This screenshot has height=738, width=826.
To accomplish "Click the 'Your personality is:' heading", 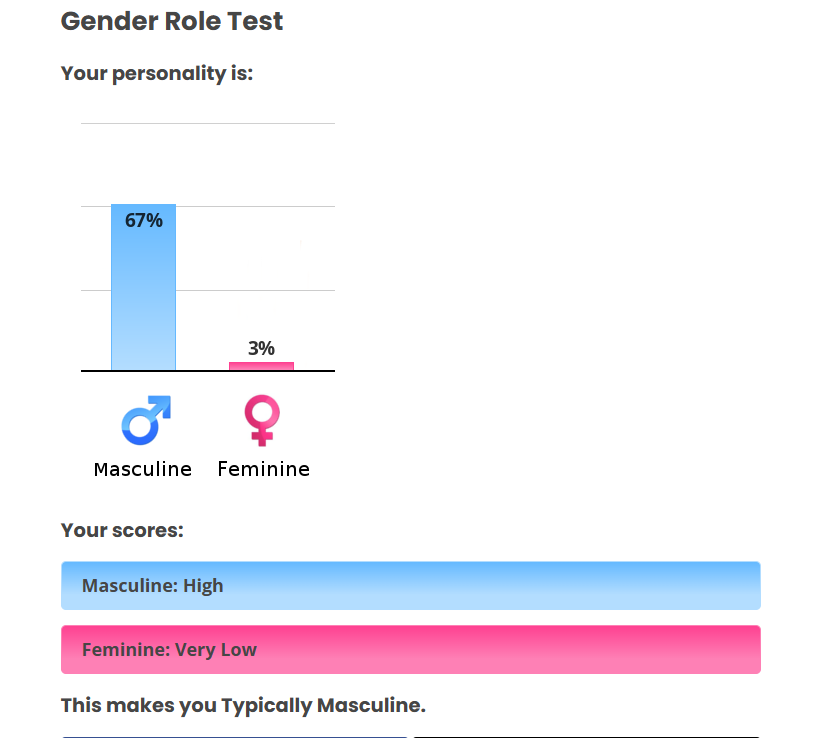I will pos(157,73).
